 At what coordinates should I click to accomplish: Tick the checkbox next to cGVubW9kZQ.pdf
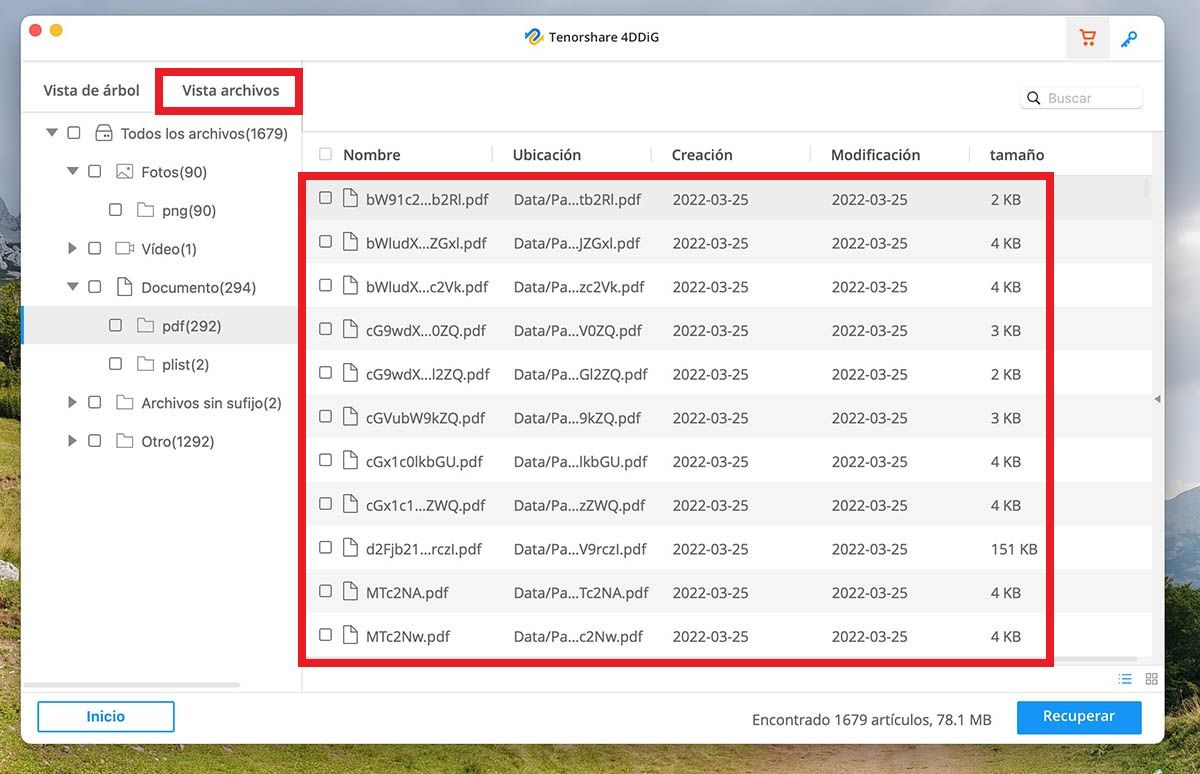coord(325,417)
